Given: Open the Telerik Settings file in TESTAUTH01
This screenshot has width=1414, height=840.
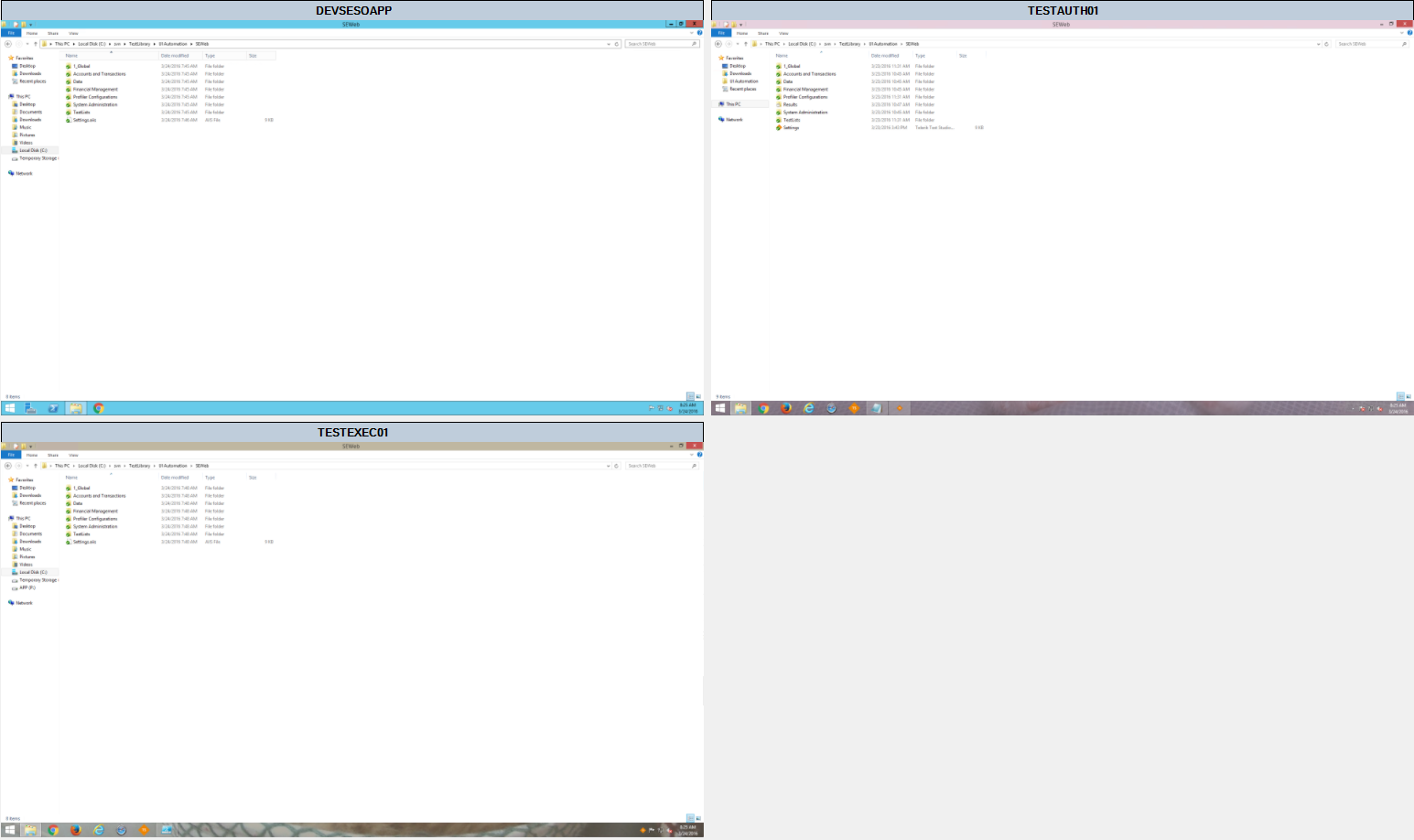Looking at the screenshot, I should coord(791,128).
